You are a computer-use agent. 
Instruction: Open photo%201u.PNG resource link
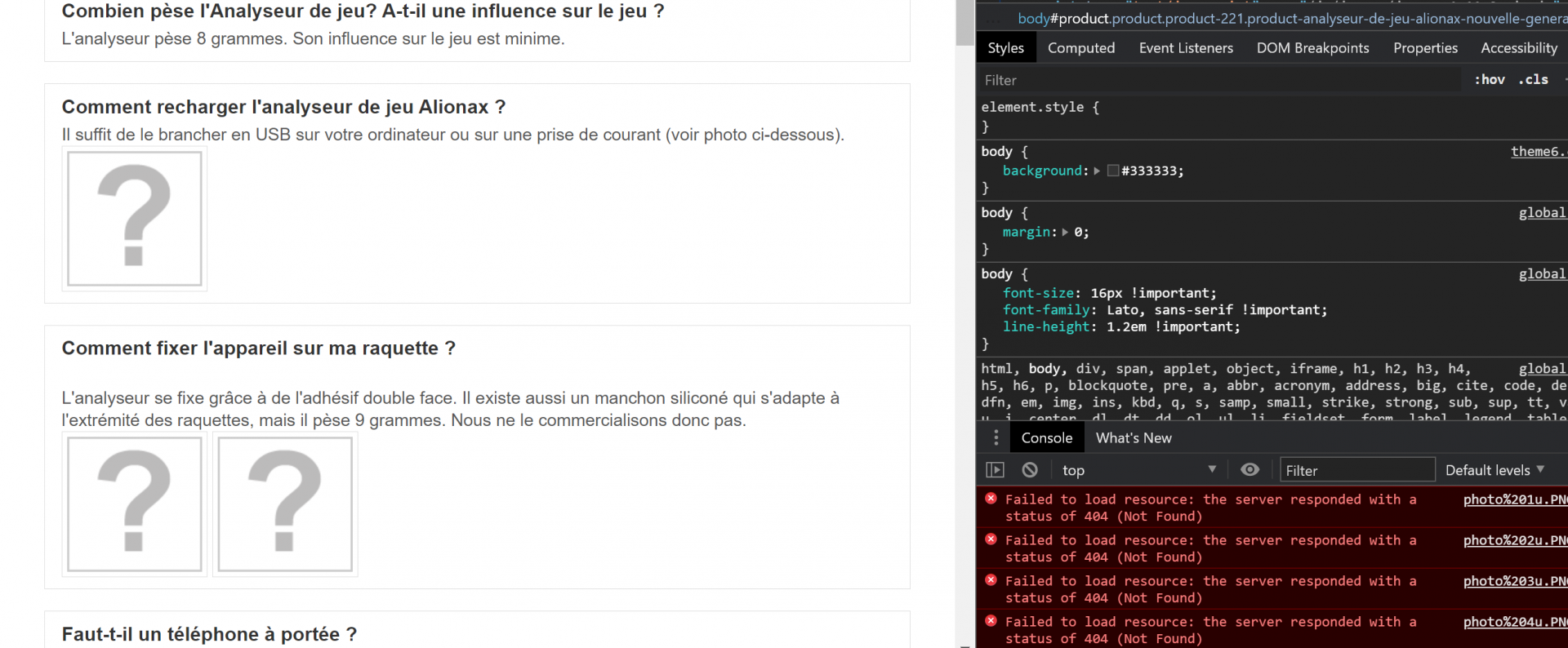(1515, 499)
